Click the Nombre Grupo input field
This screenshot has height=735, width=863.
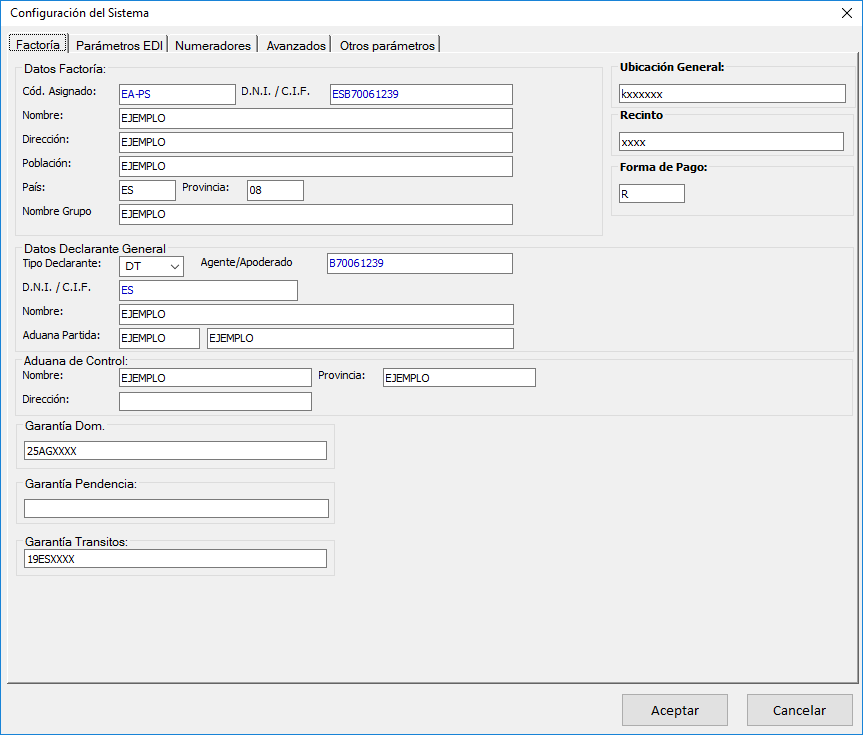click(315, 214)
